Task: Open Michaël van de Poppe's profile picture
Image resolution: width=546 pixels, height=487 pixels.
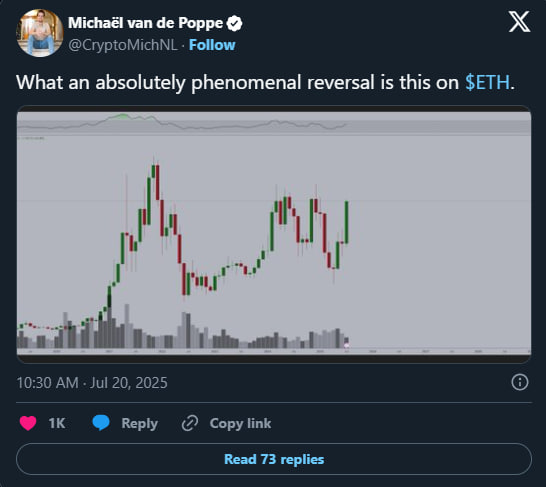Action: pyautogui.click(x=40, y=33)
